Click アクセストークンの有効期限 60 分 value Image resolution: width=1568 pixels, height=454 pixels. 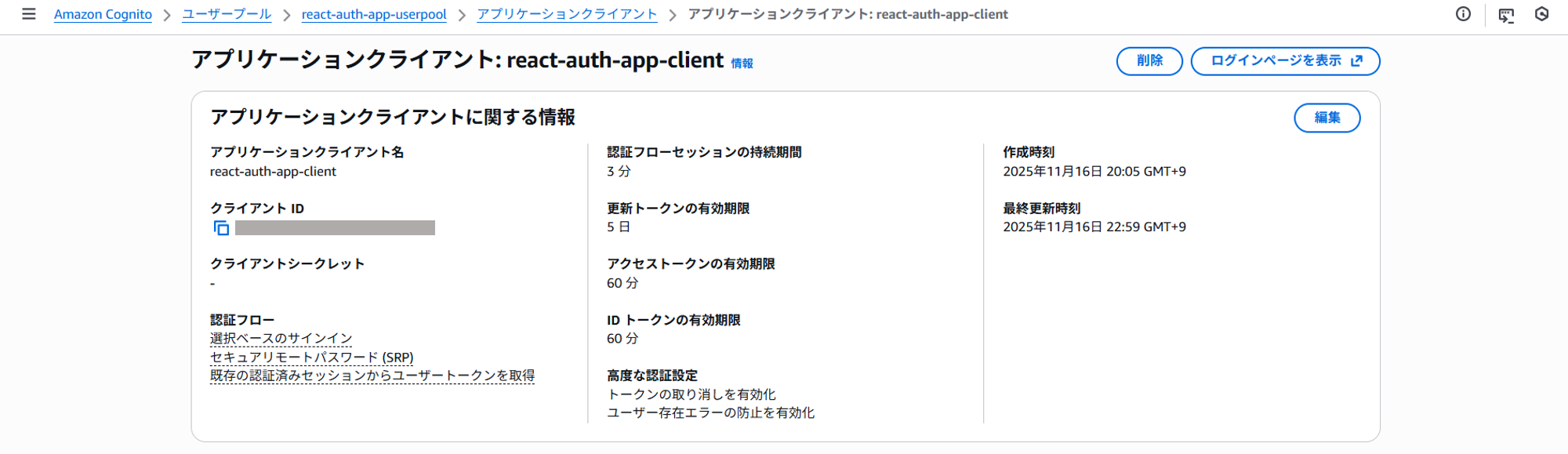(622, 283)
